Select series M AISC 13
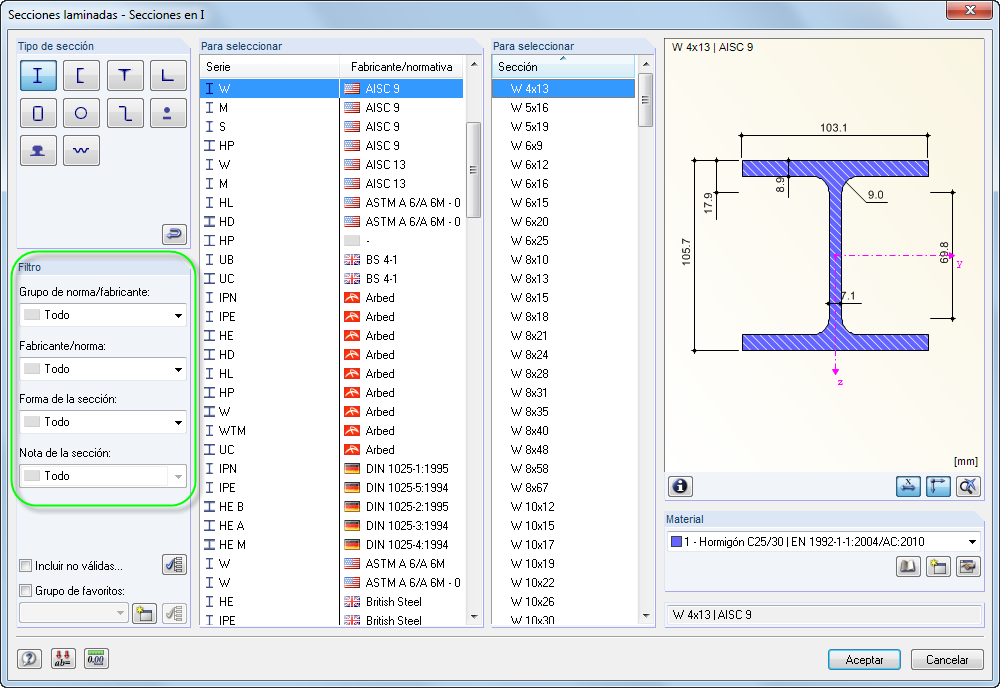Viewport: 1000px width, 688px height. pos(332,184)
